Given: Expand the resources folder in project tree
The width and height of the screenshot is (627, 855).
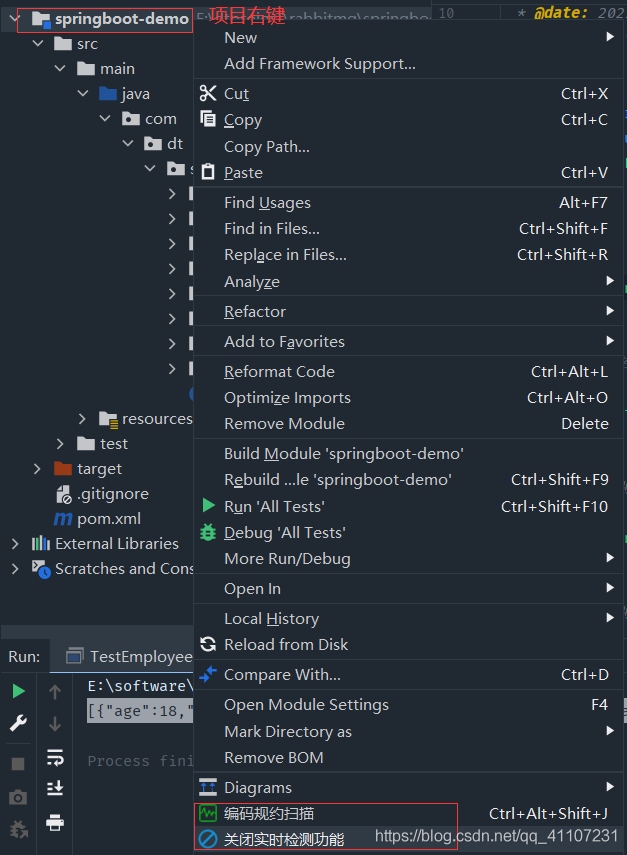Looking at the screenshot, I should 84,419.
